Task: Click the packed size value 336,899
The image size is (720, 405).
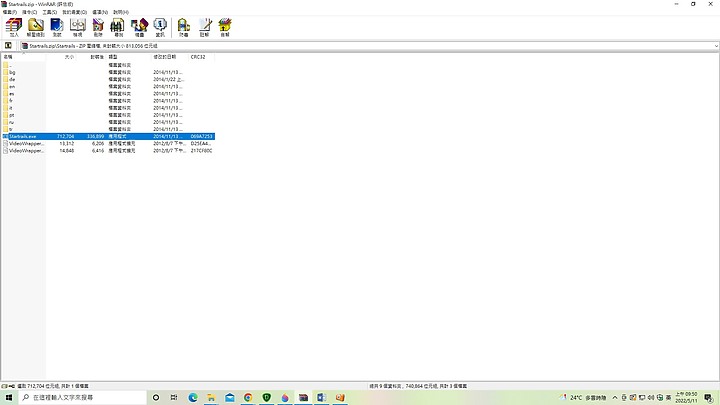Action: (x=96, y=136)
